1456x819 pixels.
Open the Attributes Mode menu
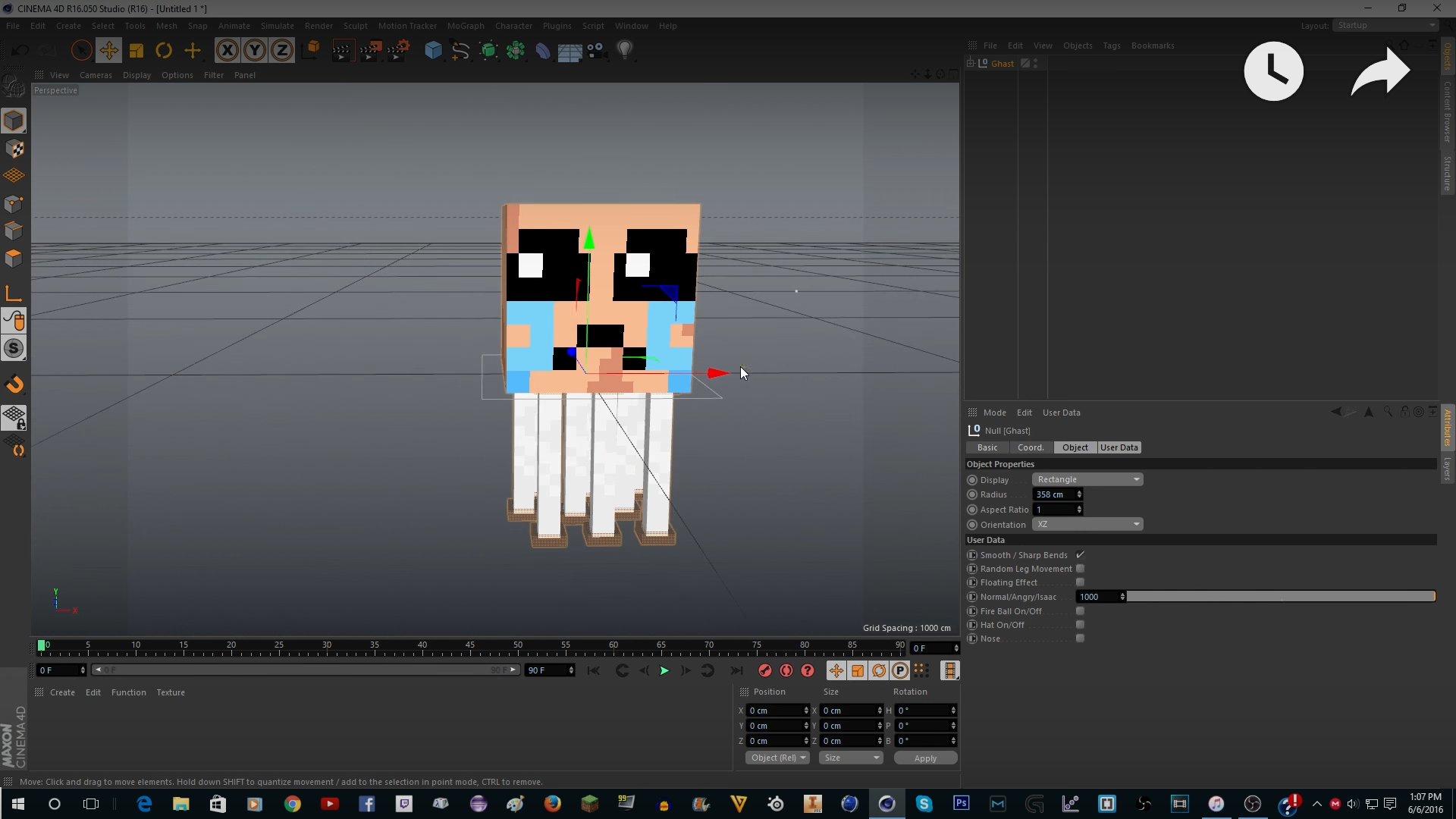(994, 413)
